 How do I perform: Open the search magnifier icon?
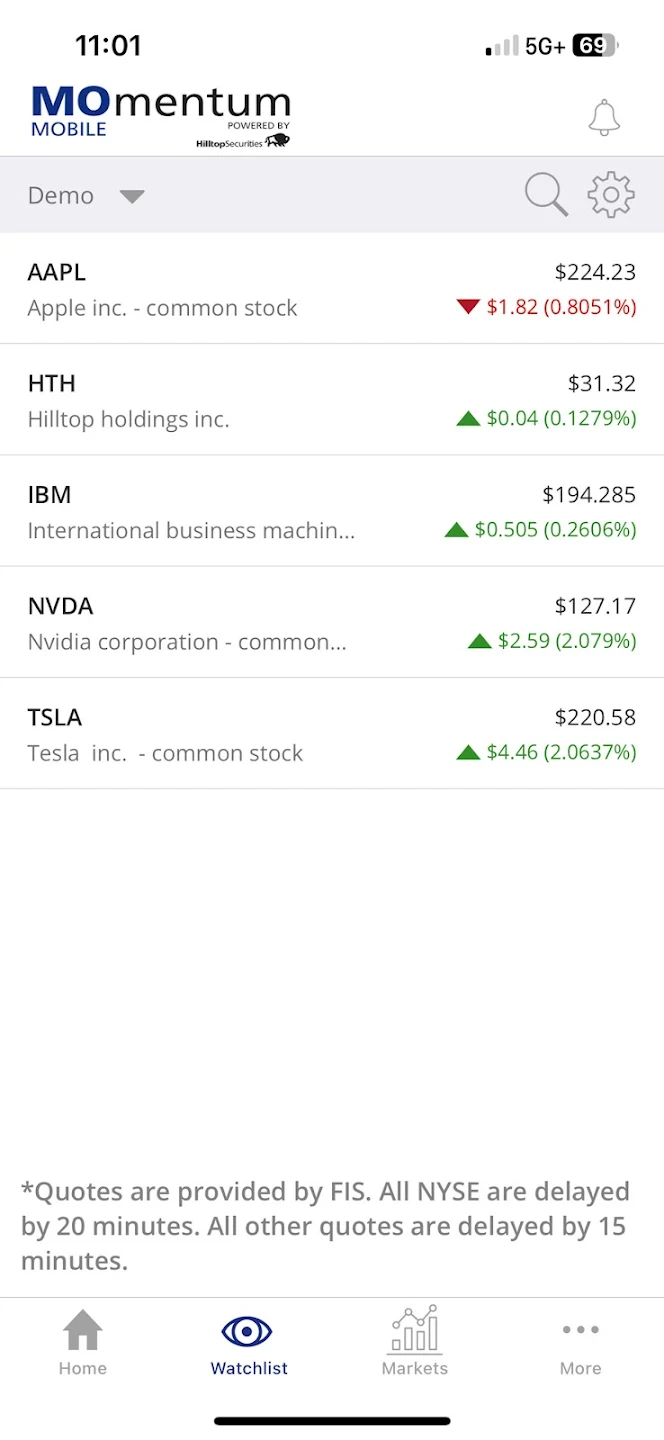click(x=545, y=194)
